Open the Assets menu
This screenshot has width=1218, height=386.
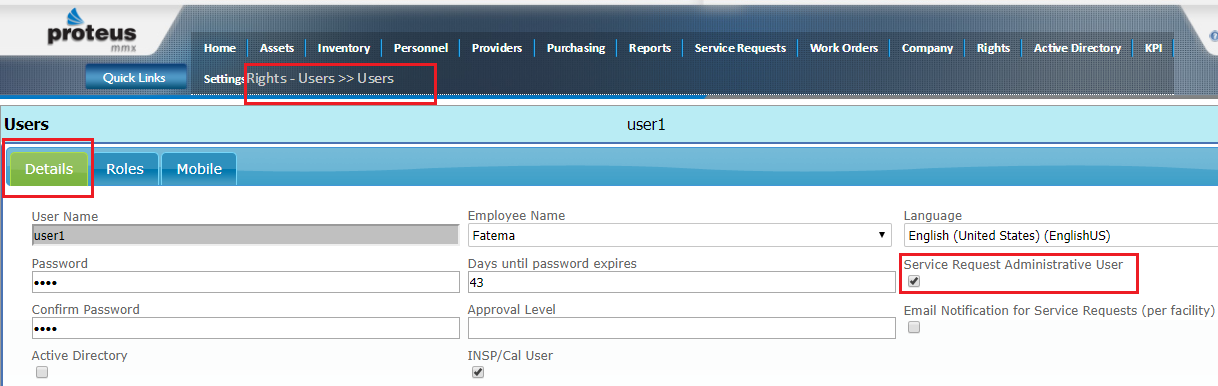[x=277, y=48]
